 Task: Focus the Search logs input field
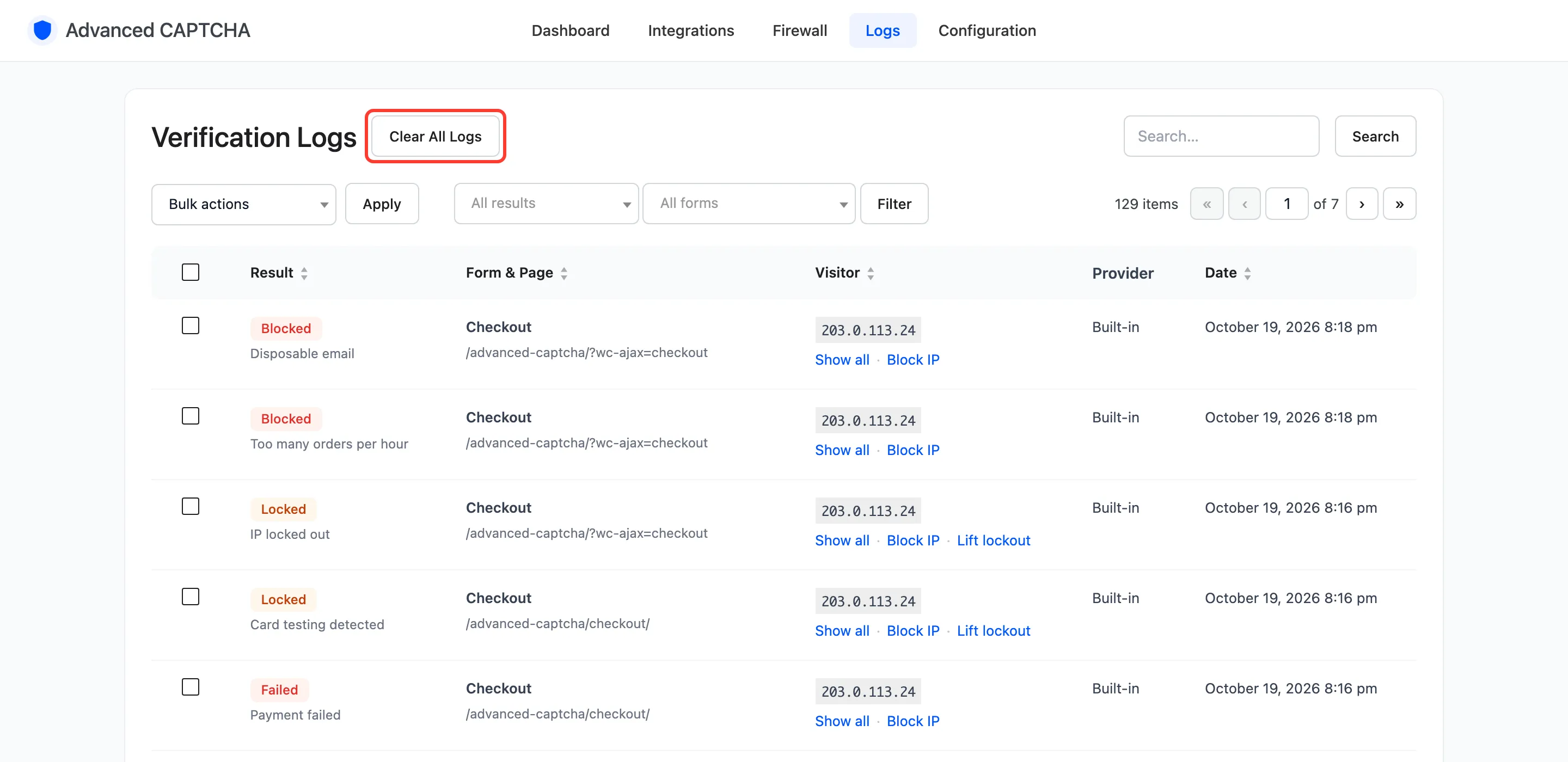click(x=1221, y=136)
